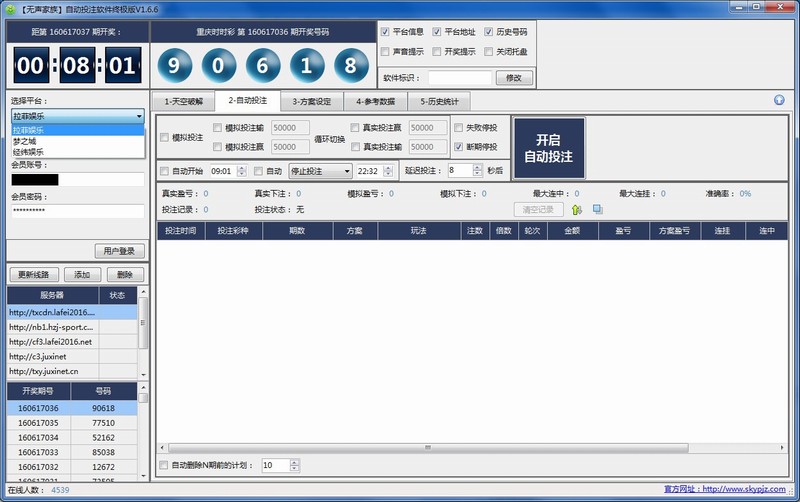Select server row http://c3.juxinet
Image resolution: width=800 pixels, height=502 pixels.
click(52, 356)
